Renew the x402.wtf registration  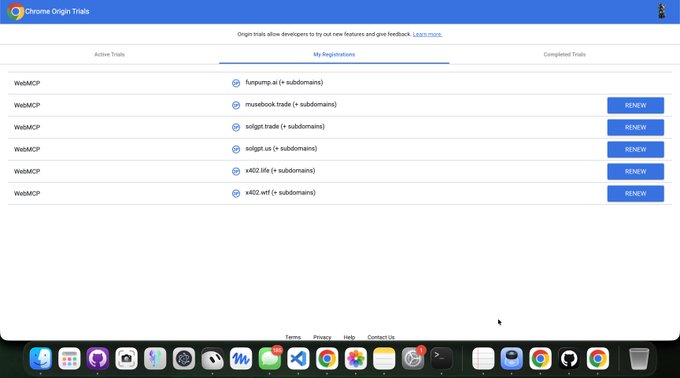(635, 194)
